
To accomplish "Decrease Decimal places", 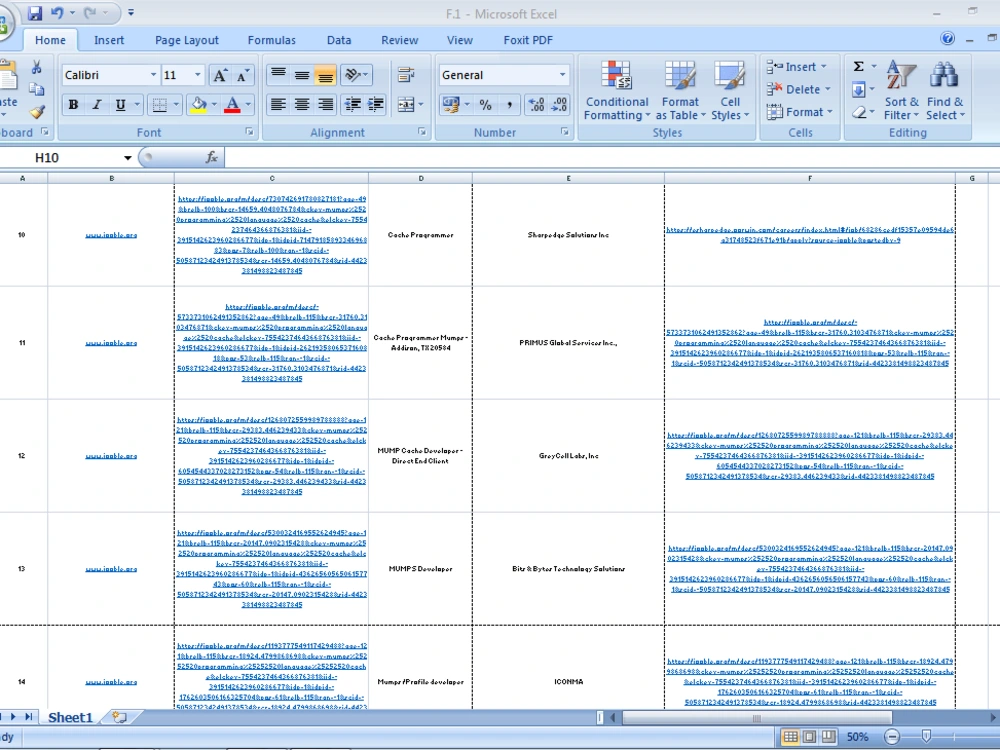I will (559, 105).
